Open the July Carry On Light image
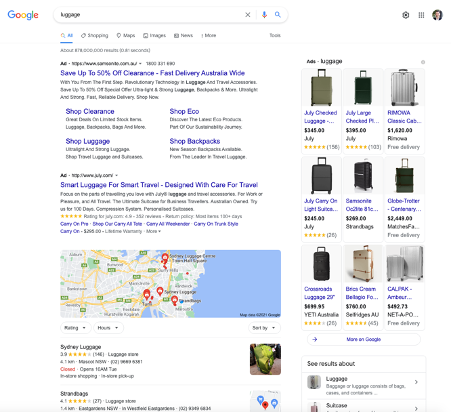The width and height of the screenshot is (451, 412). point(322,176)
